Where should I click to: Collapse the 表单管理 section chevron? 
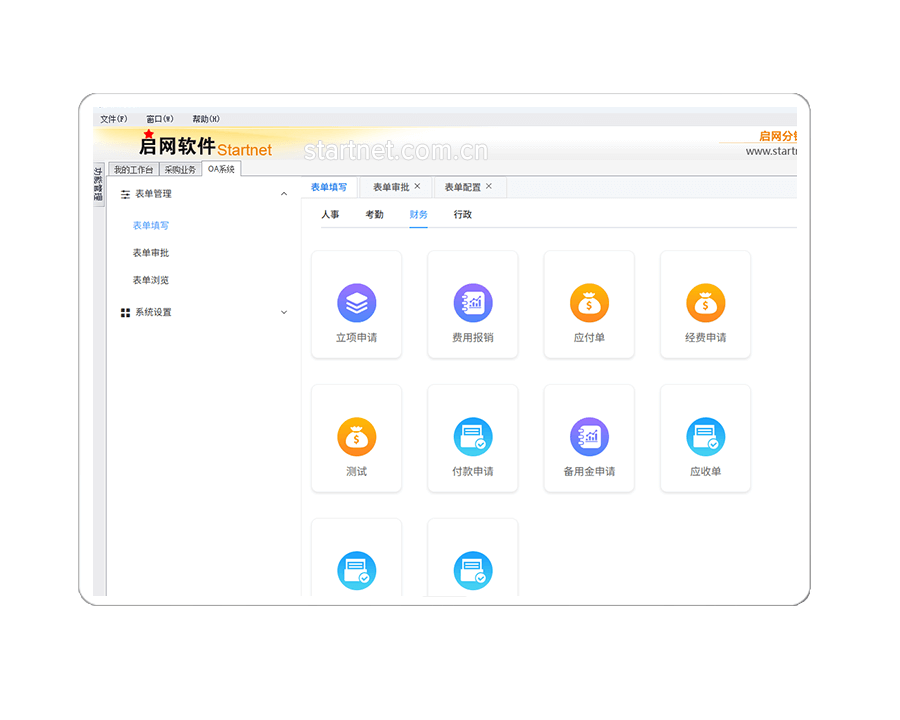point(284,194)
